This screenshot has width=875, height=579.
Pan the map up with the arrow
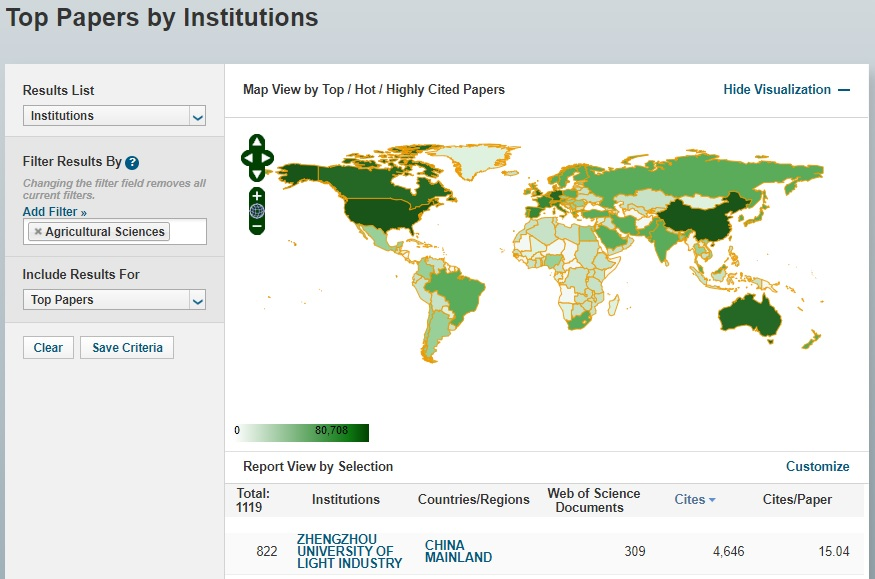[257, 142]
